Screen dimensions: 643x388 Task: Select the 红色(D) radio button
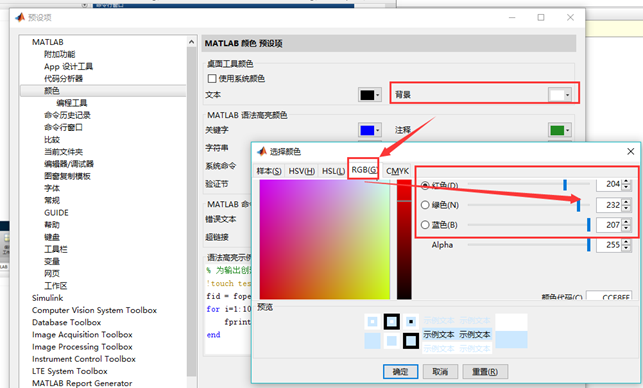click(425, 186)
